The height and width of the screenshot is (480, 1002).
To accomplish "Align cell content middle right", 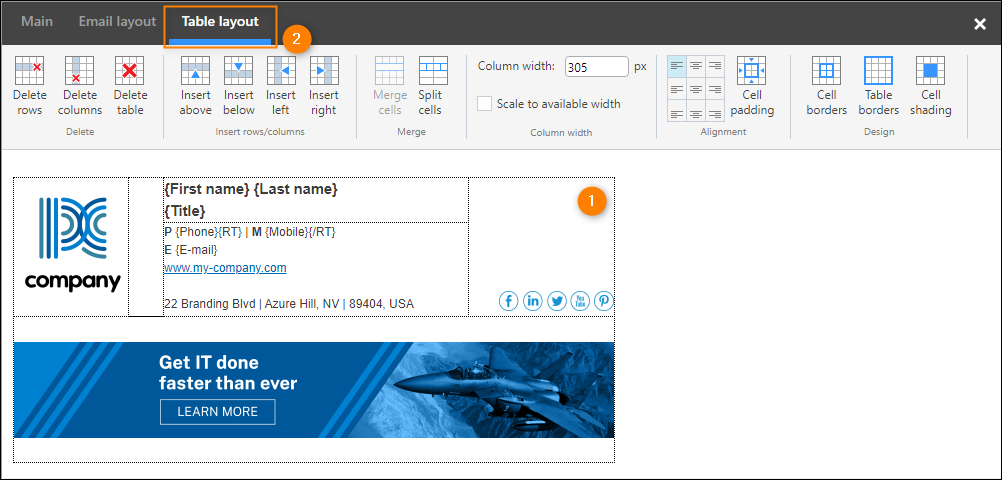I will (x=716, y=89).
